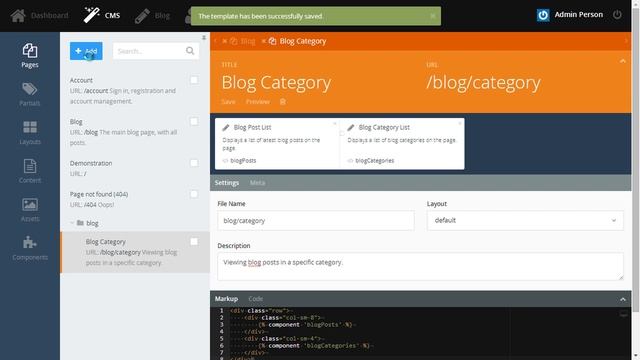Delete page with trash icon
Viewport: 640px width, 360px height.
[282, 102]
